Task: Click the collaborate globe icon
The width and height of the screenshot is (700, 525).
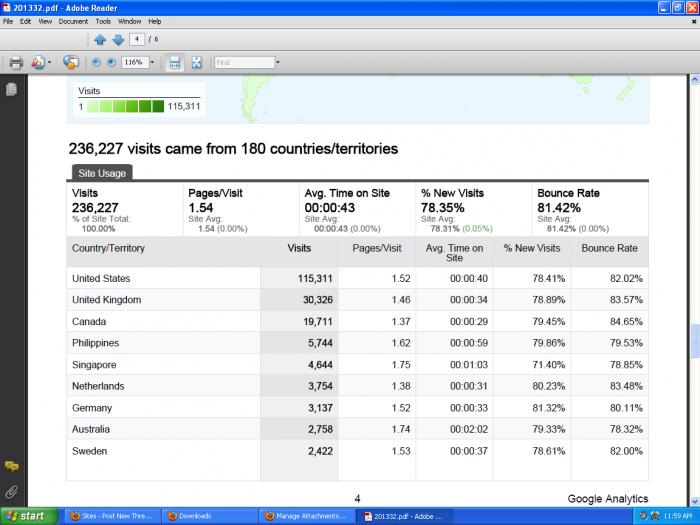Action: pyautogui.click(x=71, y=62)
